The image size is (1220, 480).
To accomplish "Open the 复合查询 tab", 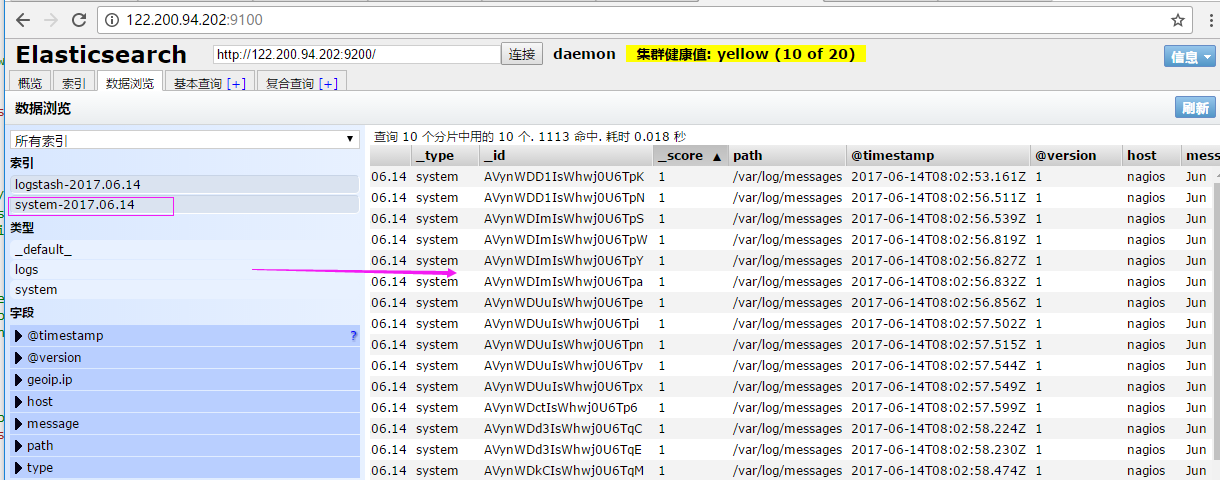I will pyautogui.click(x=300, y=84).
